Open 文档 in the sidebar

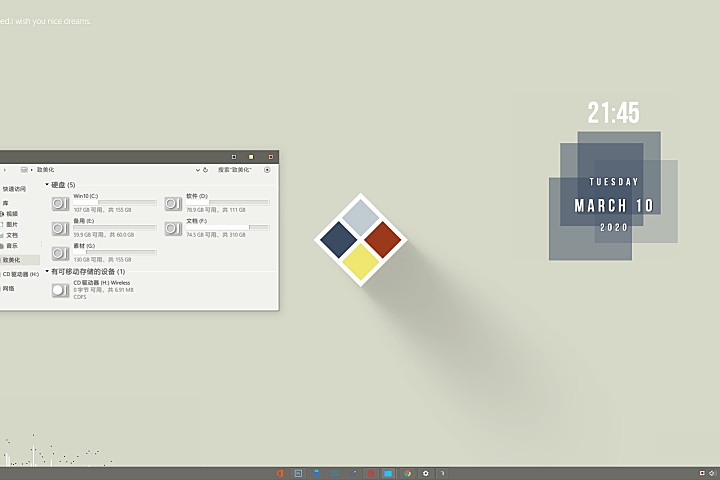(x=12, y=235)
